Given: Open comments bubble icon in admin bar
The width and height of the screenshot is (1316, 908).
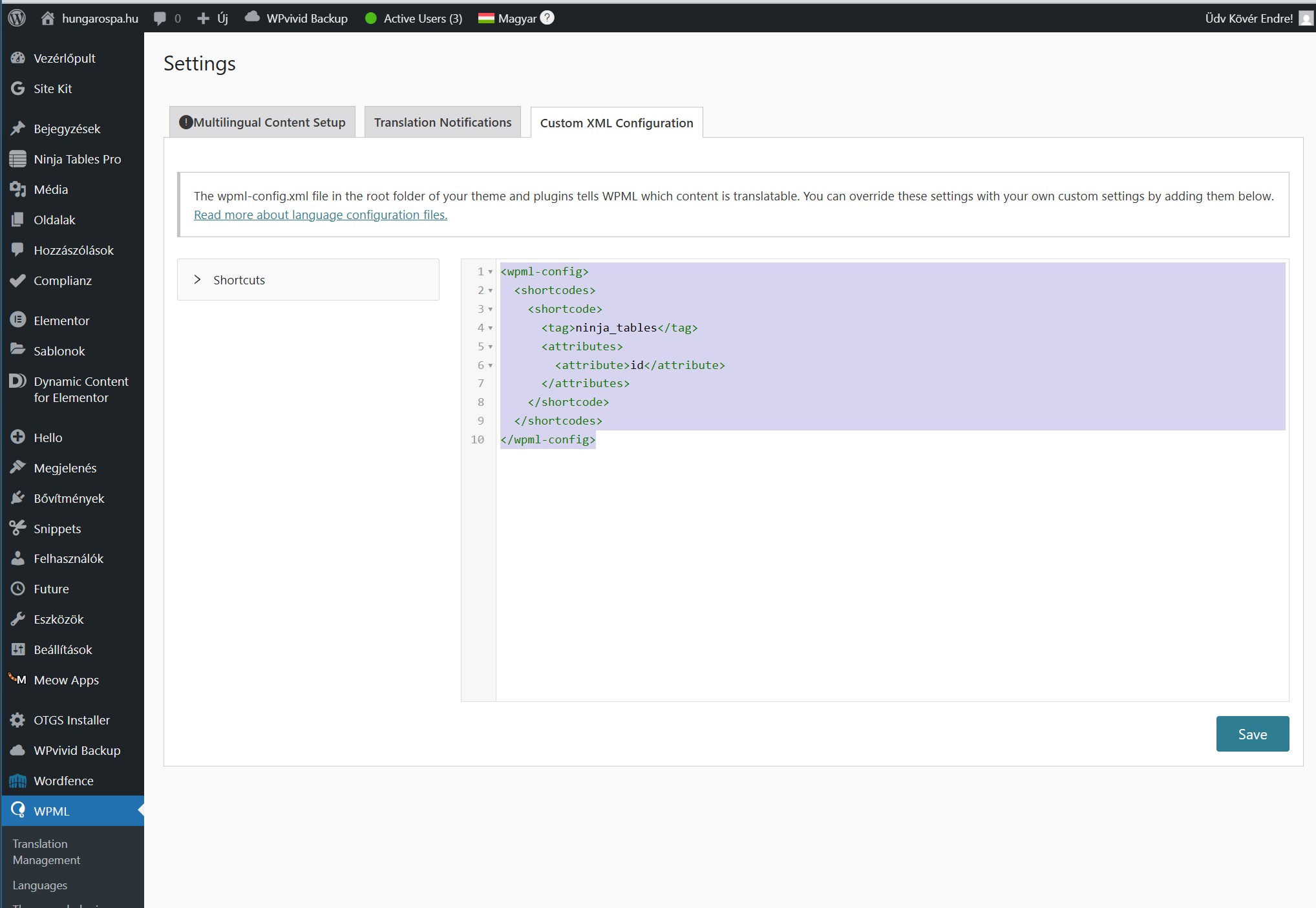Looking at the screenshot, I should pos(160,19).
